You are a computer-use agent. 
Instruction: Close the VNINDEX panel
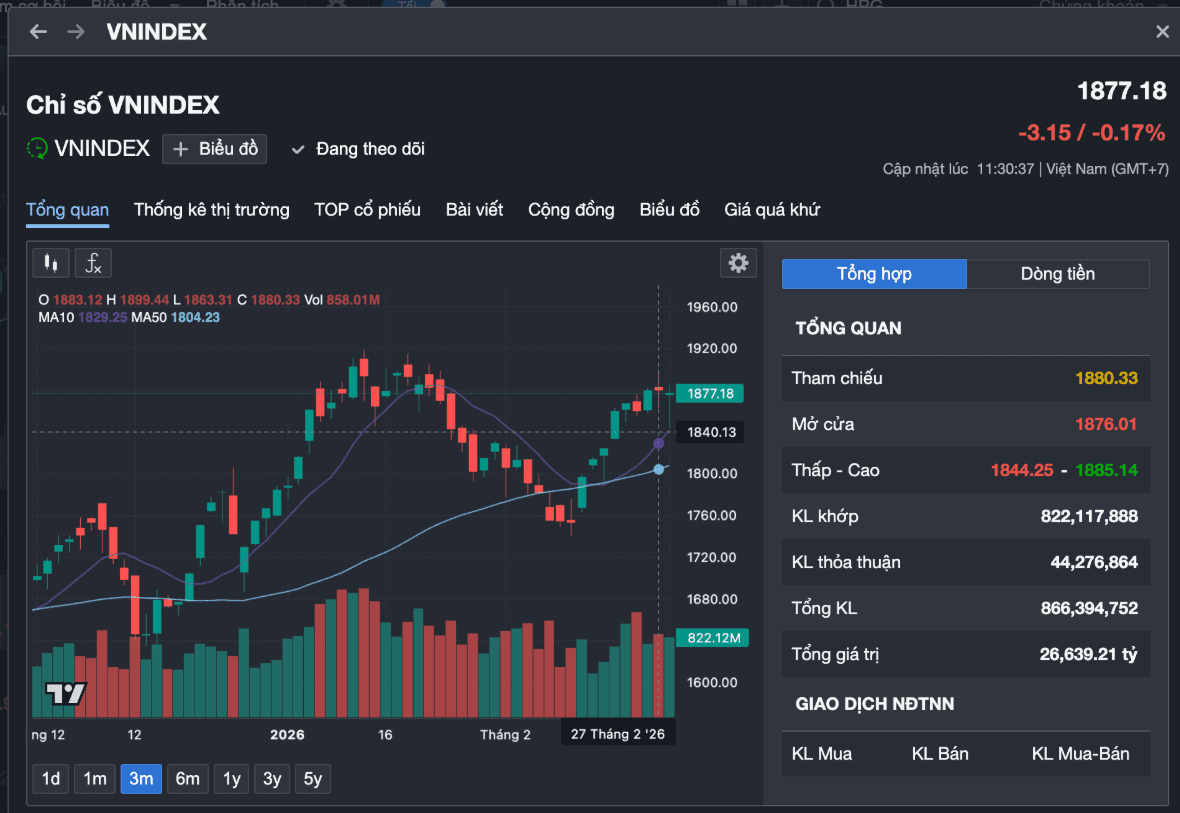[x=1162, y=32]
